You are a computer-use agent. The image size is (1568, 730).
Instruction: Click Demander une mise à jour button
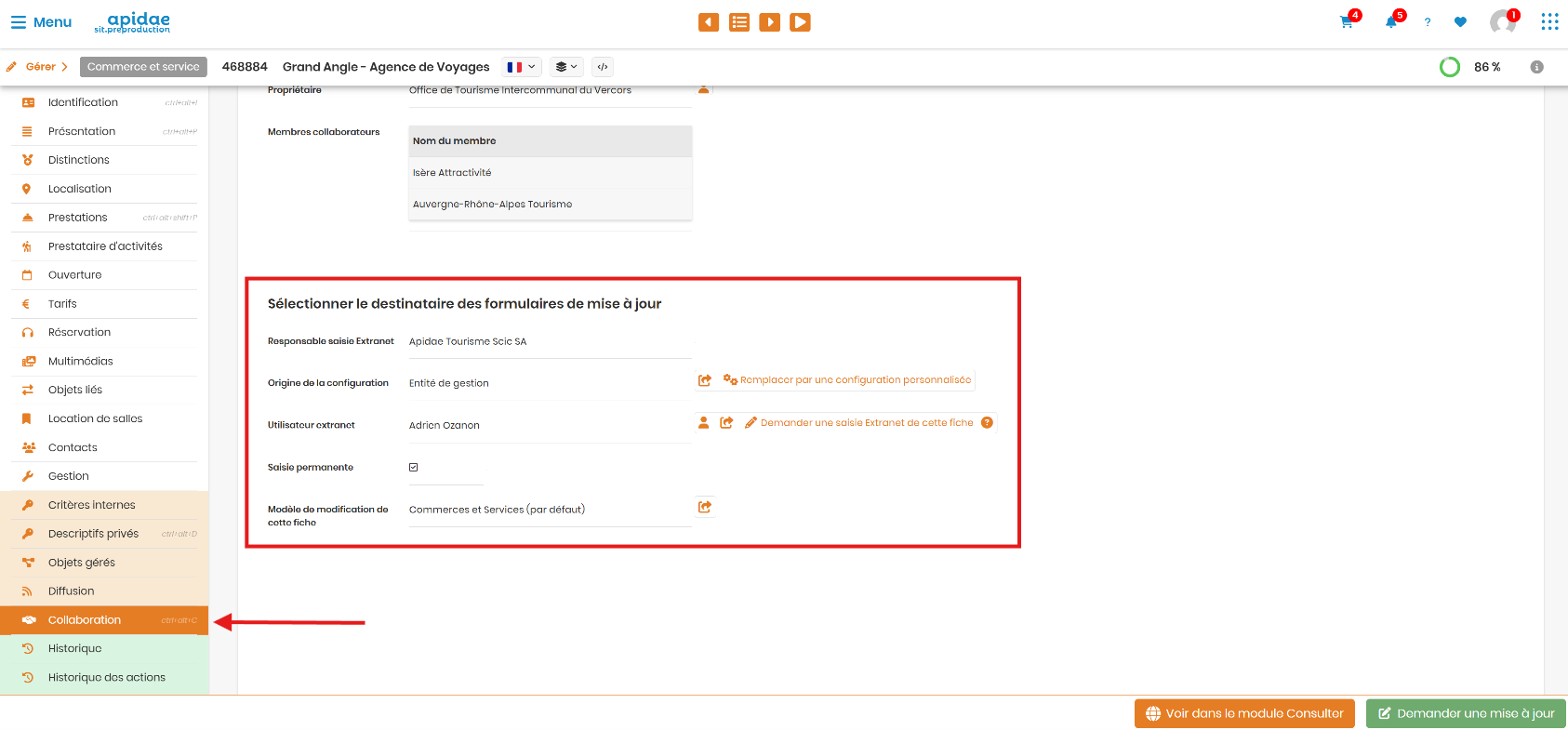pyautogui.click(x=1466, y=713)
